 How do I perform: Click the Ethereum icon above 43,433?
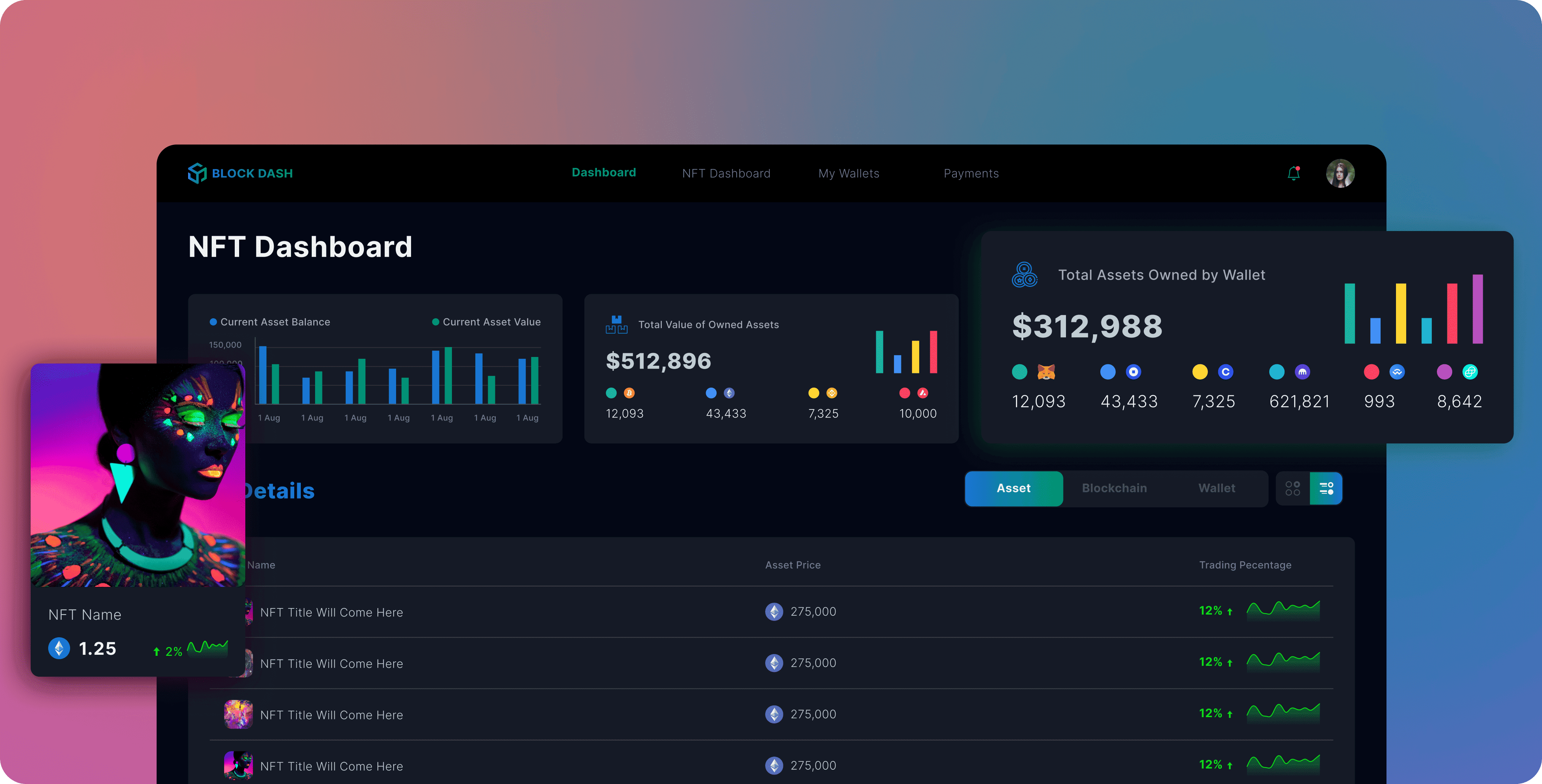[729, 393]
